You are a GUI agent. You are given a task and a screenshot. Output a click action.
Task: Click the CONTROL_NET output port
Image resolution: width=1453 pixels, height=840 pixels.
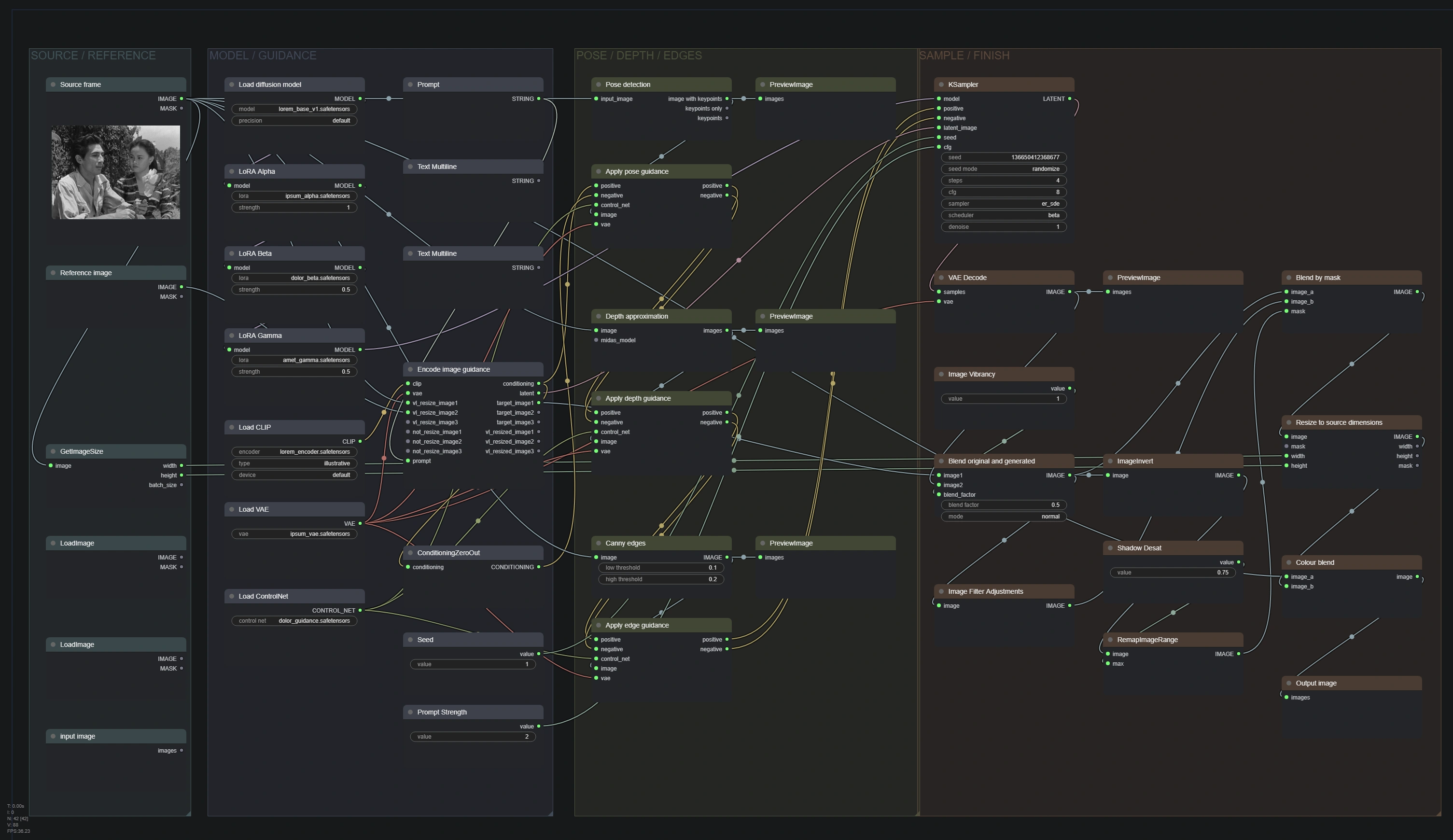coord(361,611)
